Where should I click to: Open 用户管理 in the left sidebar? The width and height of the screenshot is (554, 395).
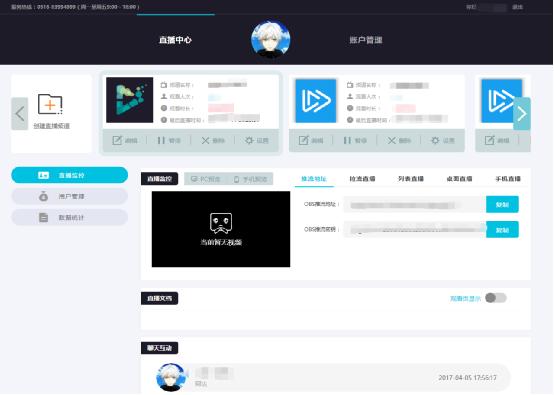coord(70,196)
